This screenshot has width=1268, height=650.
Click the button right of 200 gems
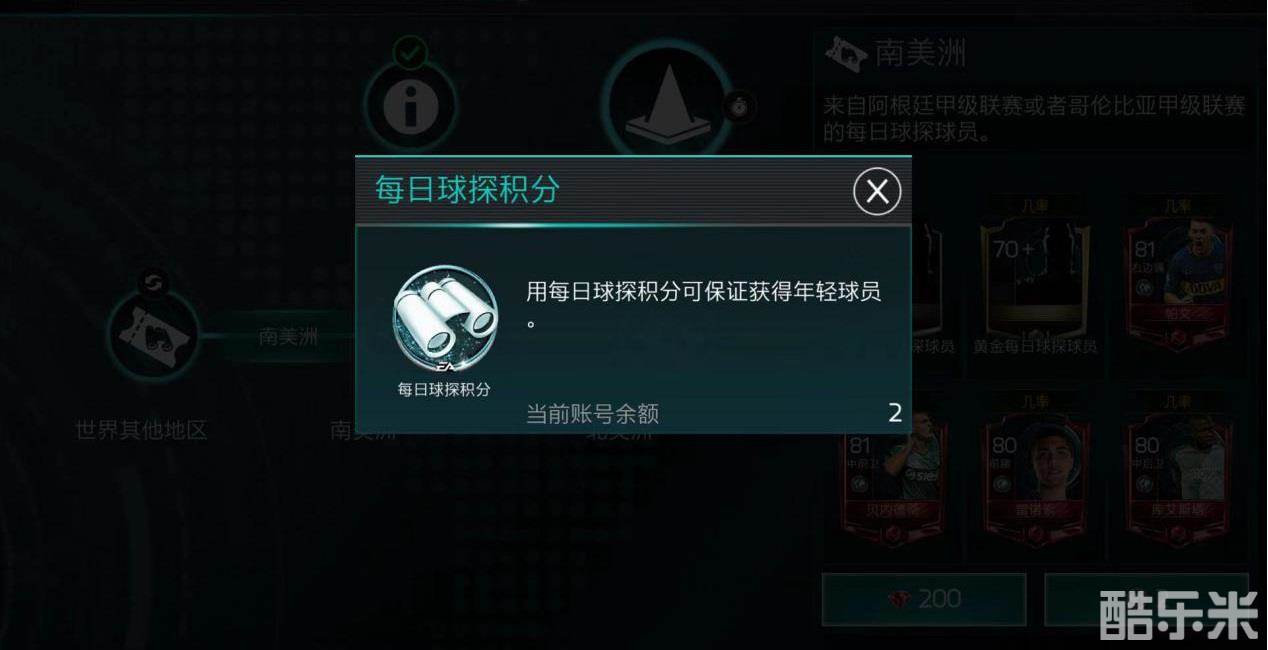[x=1146, y=599]
